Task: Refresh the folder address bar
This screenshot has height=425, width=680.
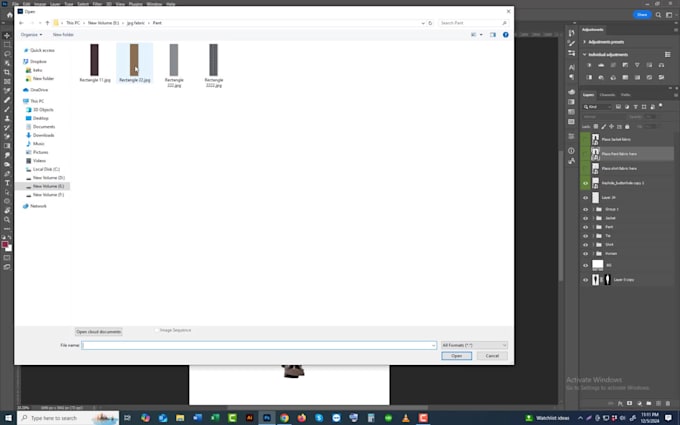Action: (x=430, y=23)
